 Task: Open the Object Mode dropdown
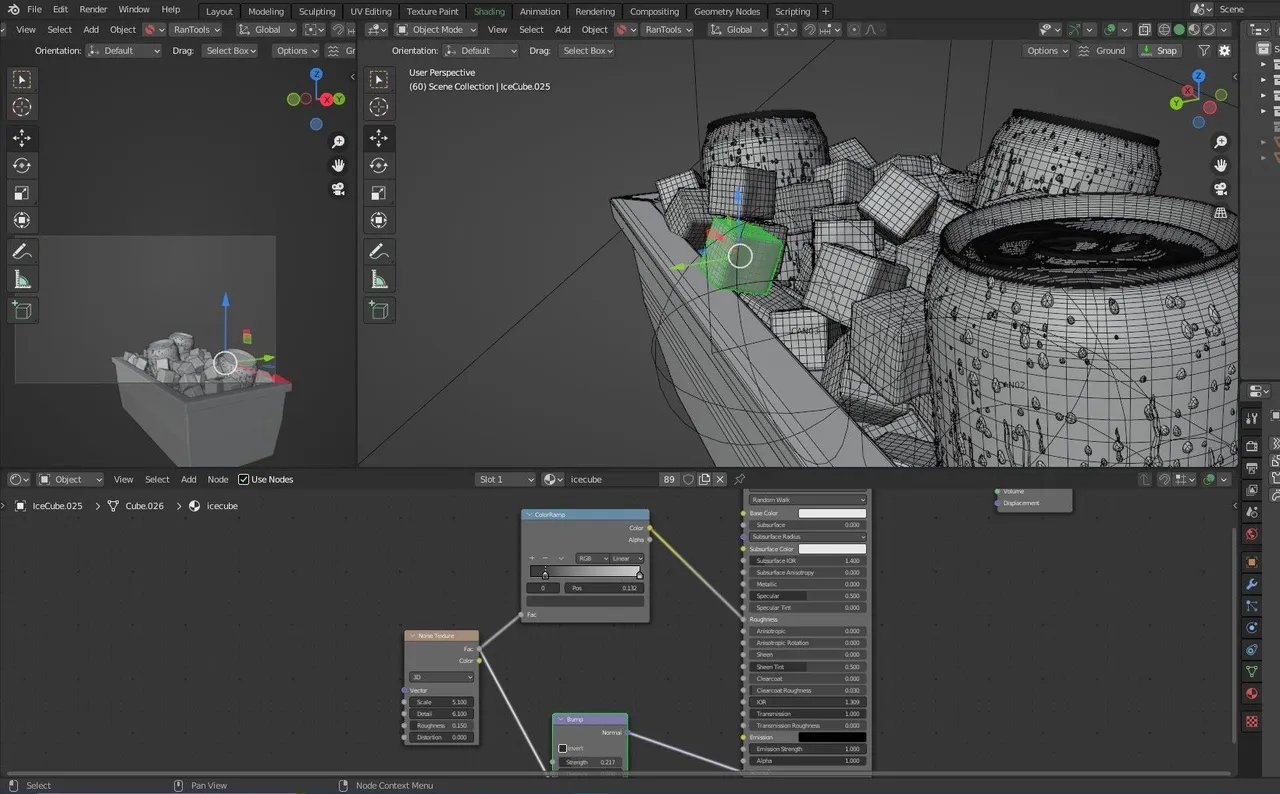[x=437, y=30]
